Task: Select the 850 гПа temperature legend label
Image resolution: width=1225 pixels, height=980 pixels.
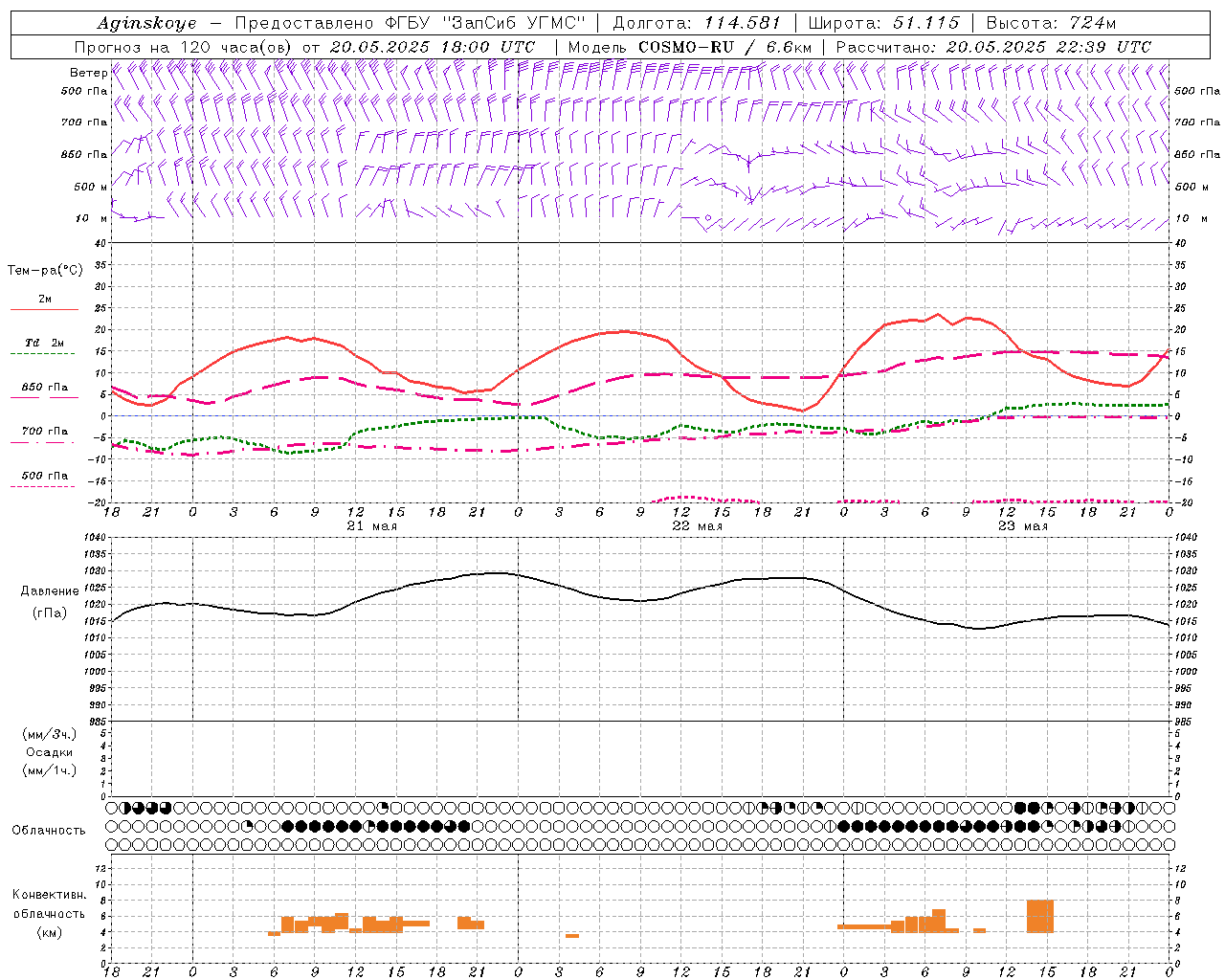Action: [x=45, y=388]
